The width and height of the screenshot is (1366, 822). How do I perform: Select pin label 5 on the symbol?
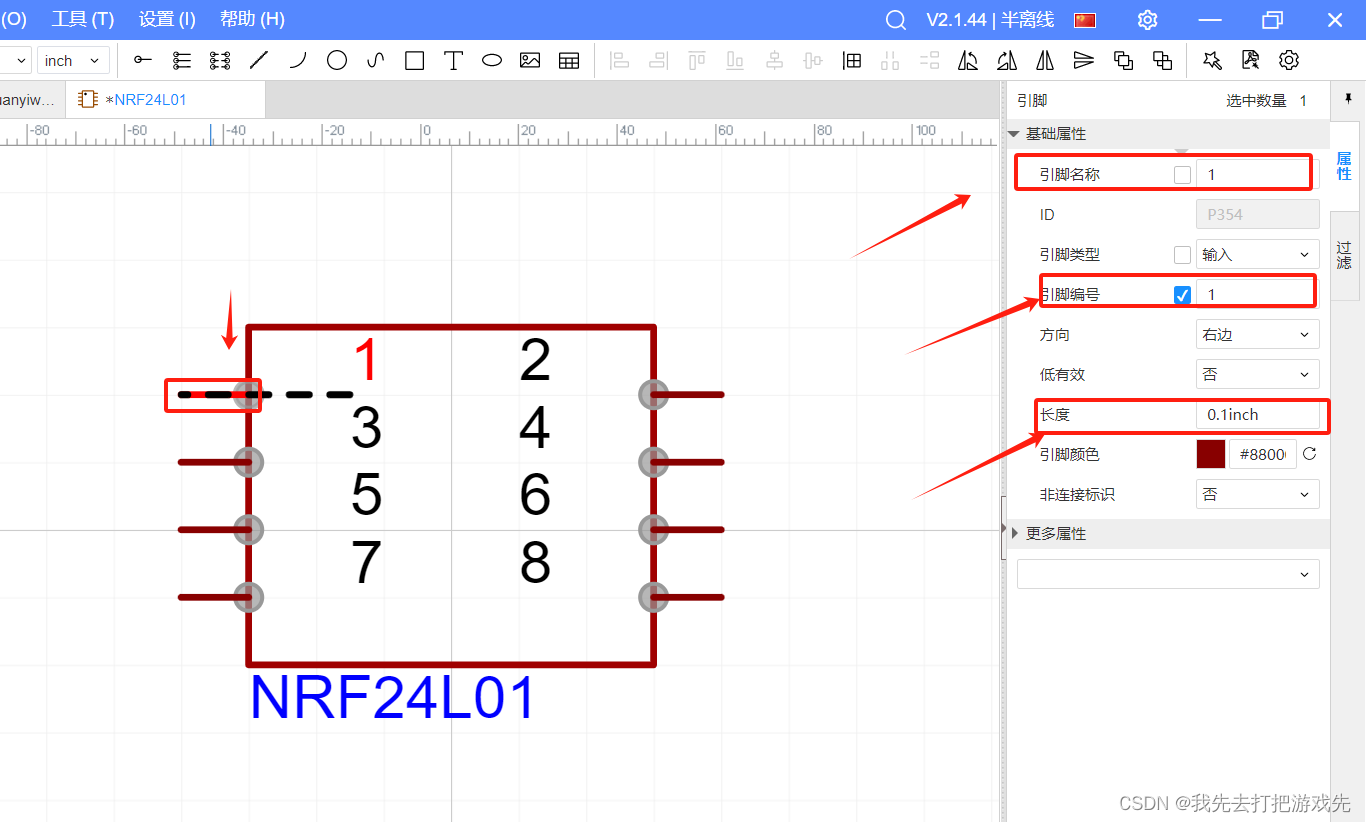[x=367, y=495]
